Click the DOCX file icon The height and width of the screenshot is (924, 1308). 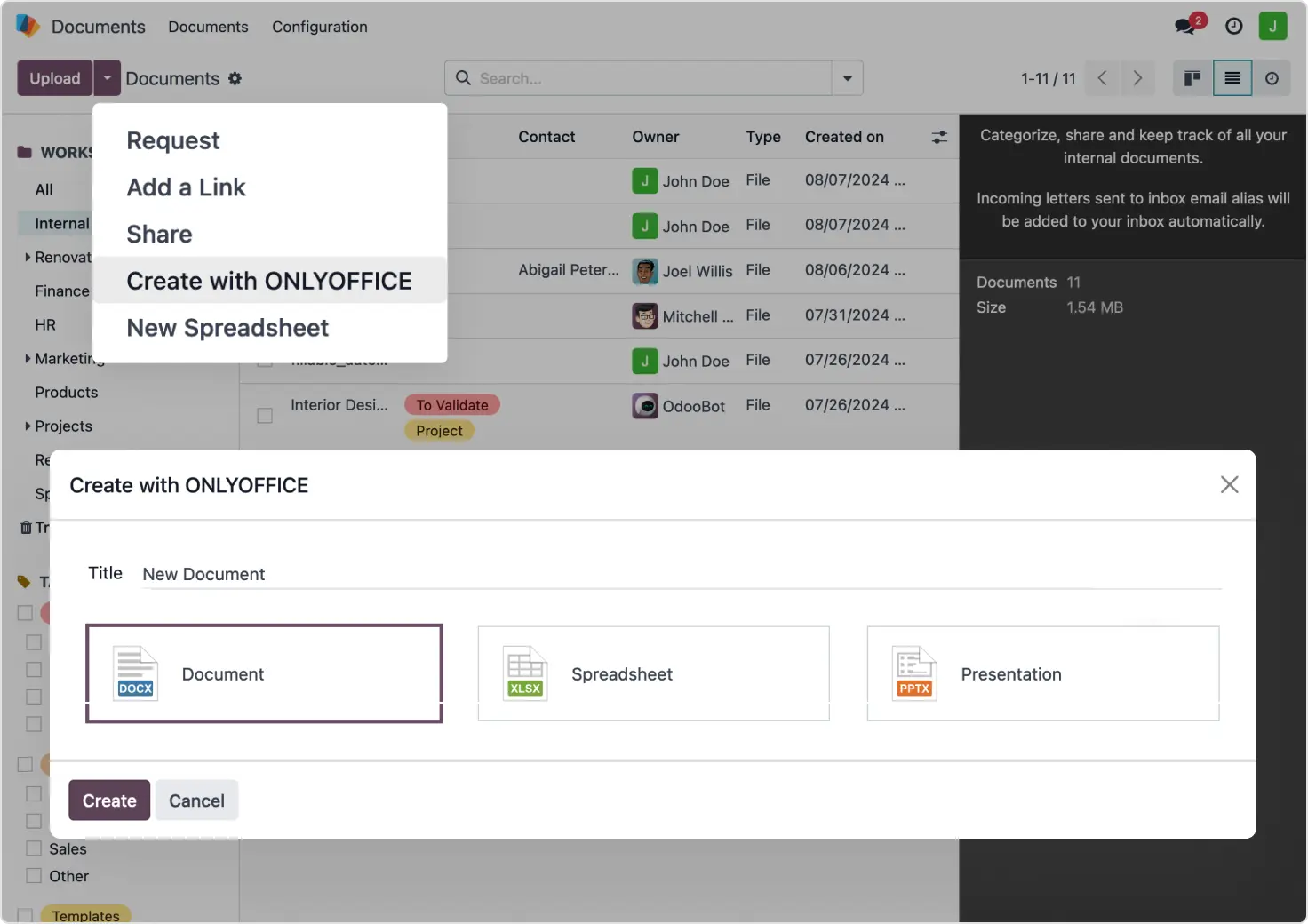[136, 673]
